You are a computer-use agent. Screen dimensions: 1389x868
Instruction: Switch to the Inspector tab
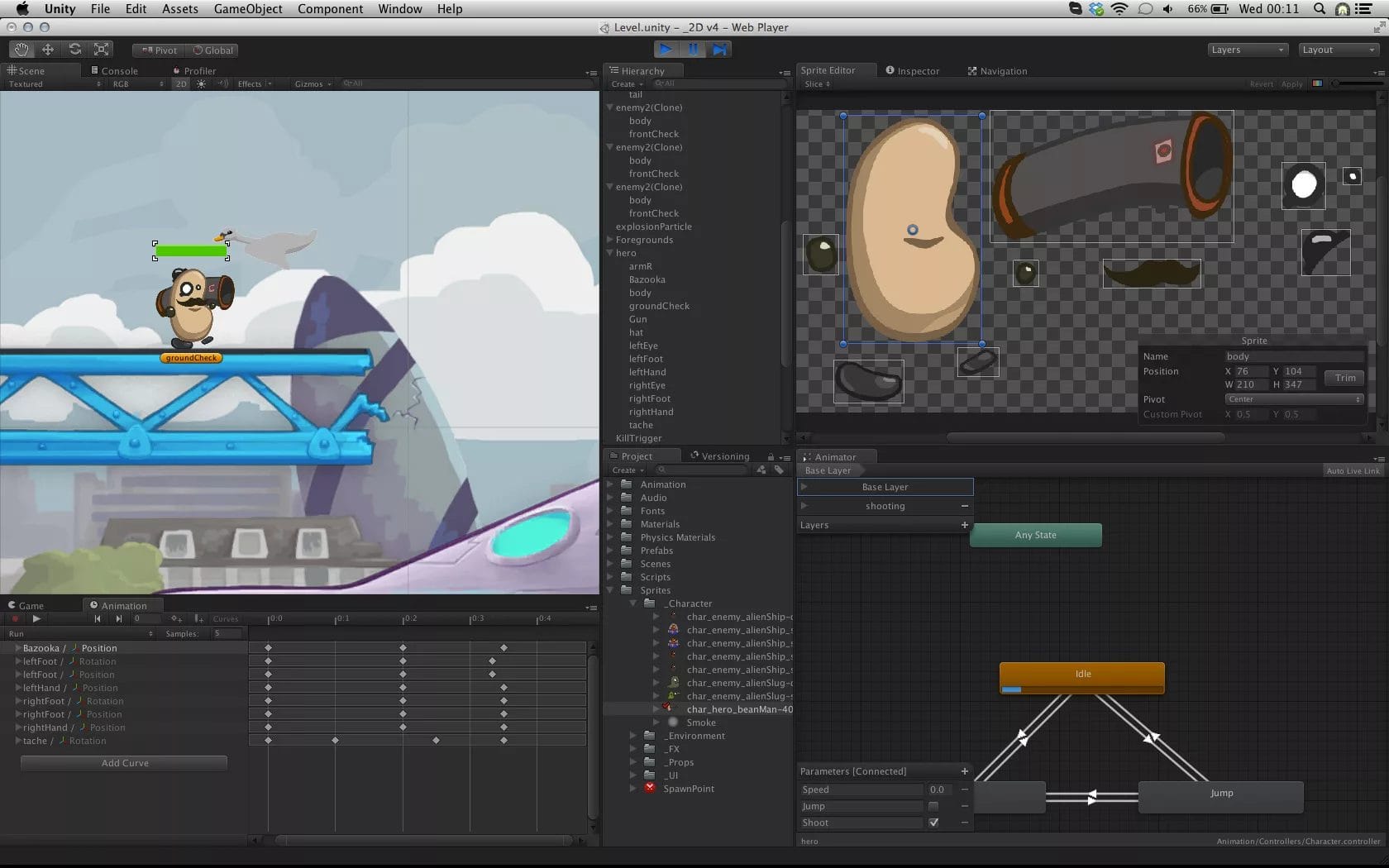pos(913,70)
